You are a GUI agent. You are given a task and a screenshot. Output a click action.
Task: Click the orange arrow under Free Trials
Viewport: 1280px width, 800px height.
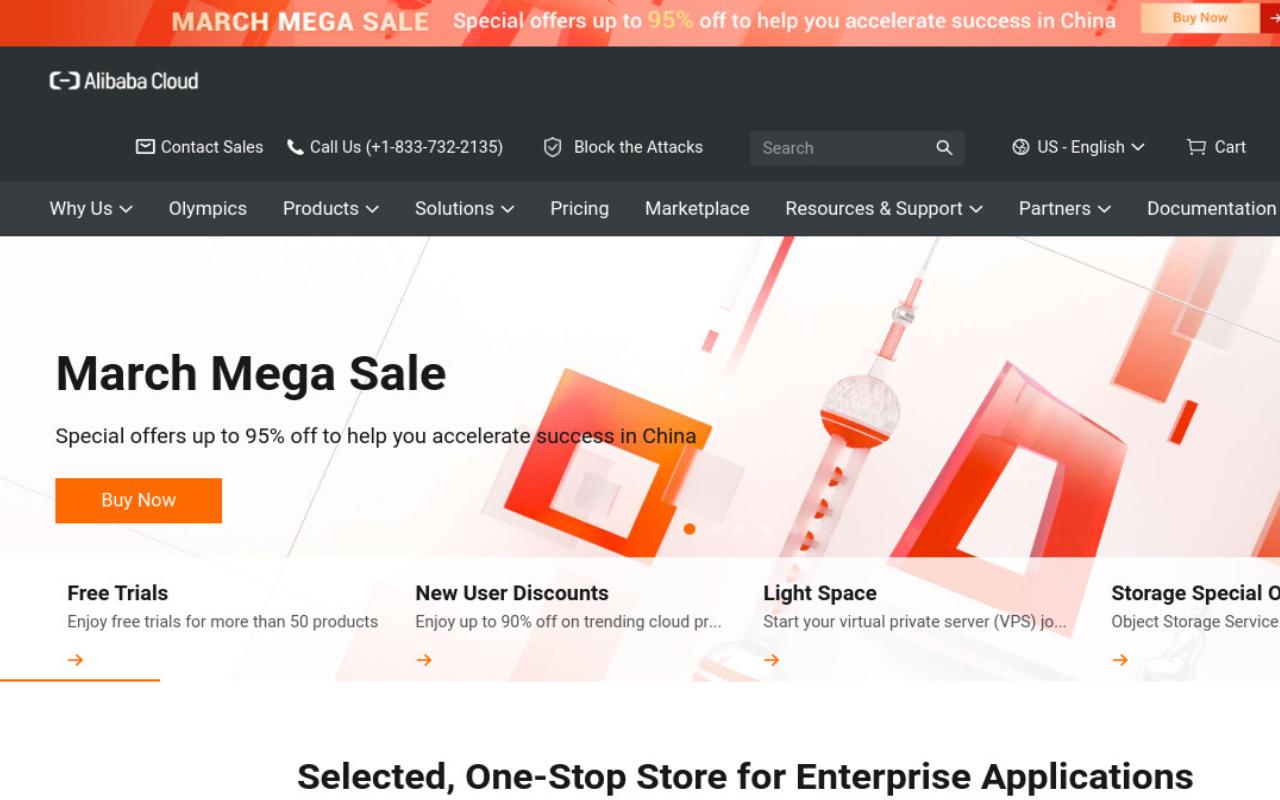click(x=76, y=660)
